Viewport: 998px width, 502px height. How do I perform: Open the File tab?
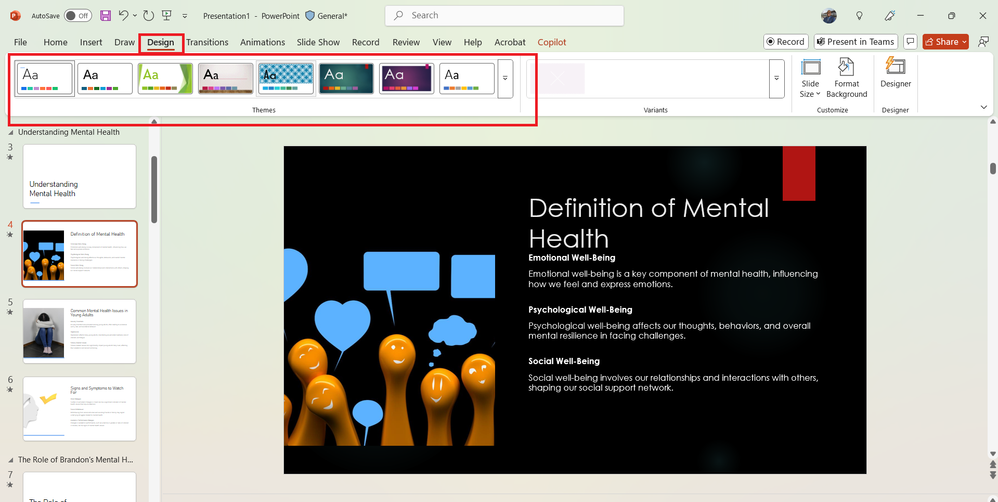click(20, 42)
